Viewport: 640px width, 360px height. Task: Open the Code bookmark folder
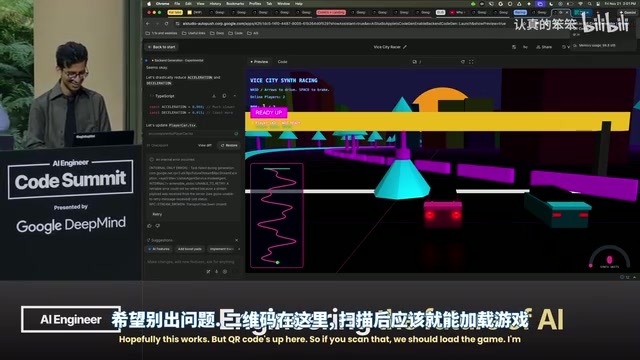236,33
